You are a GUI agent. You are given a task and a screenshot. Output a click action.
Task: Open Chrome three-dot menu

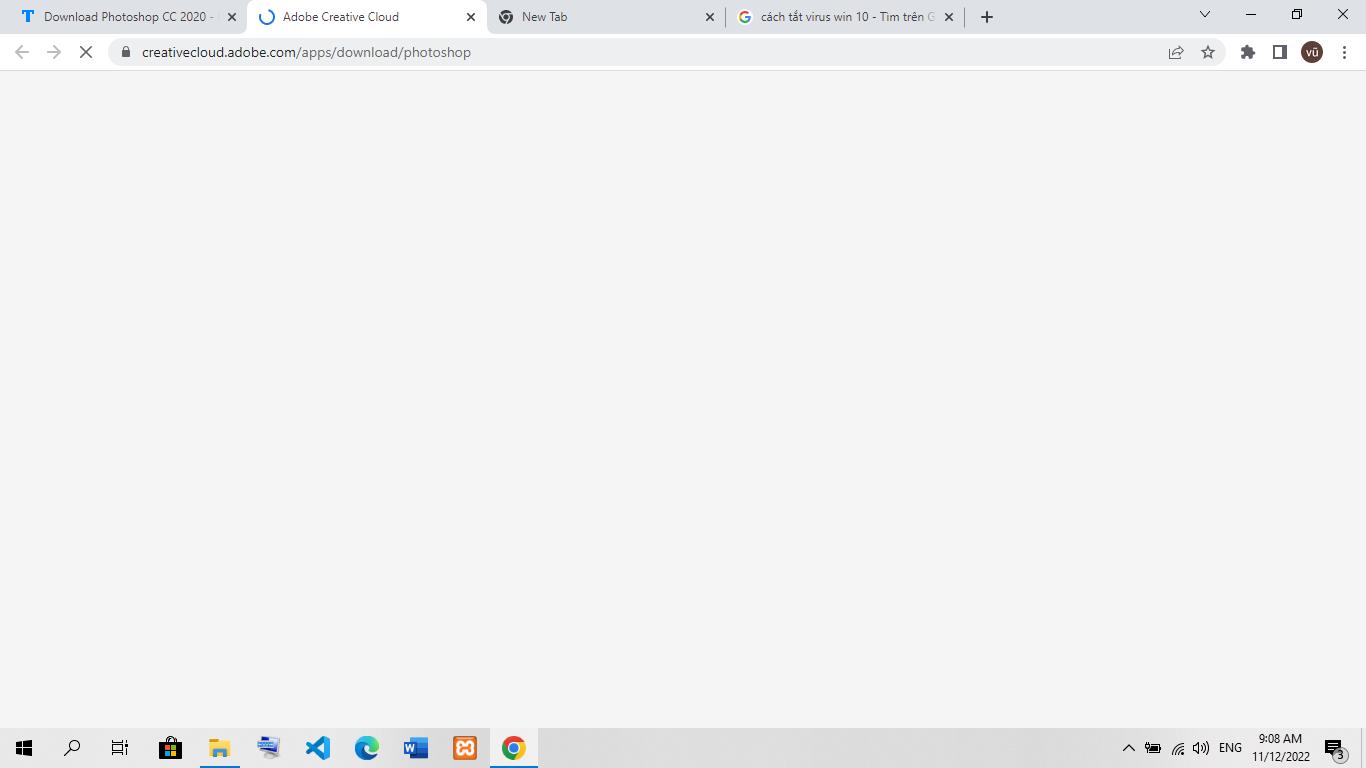point(1345,52)
